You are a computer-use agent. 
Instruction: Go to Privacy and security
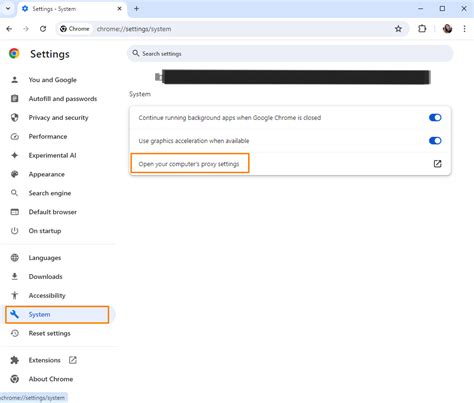[x=58, y=118]
